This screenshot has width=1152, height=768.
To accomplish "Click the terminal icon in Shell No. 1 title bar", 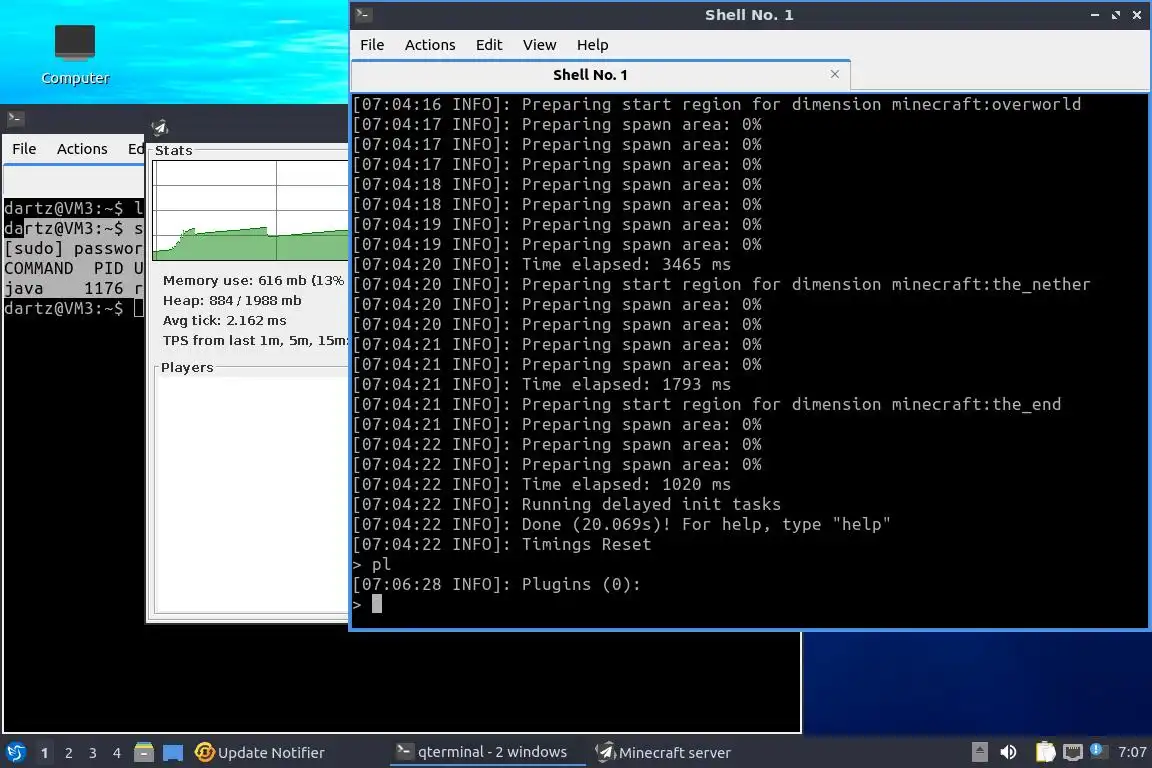I will pyautogui.click(x=363, y=15).
